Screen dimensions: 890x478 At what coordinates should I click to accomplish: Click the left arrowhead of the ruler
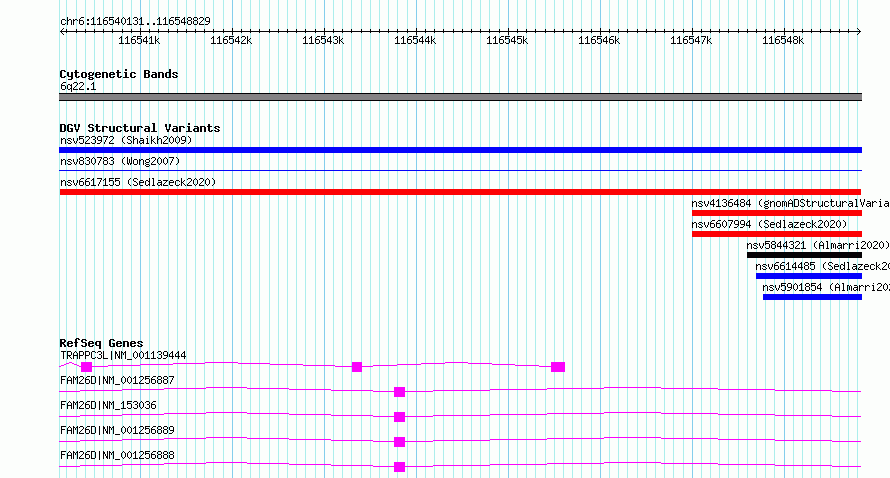point(62,32)
